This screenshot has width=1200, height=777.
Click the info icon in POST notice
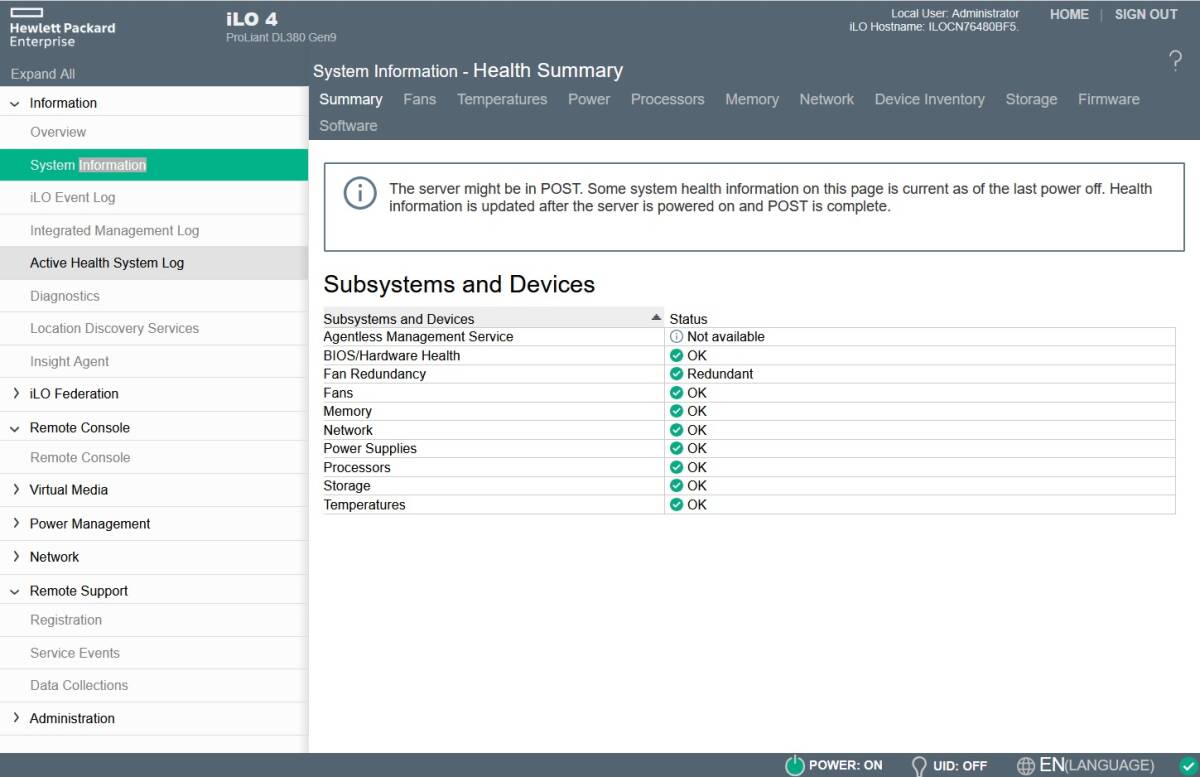point(360,193)
